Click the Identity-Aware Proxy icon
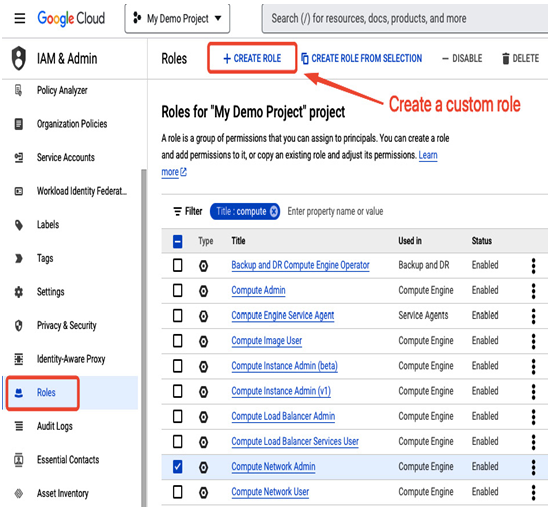The image size is (550, 512). [19, 359]
